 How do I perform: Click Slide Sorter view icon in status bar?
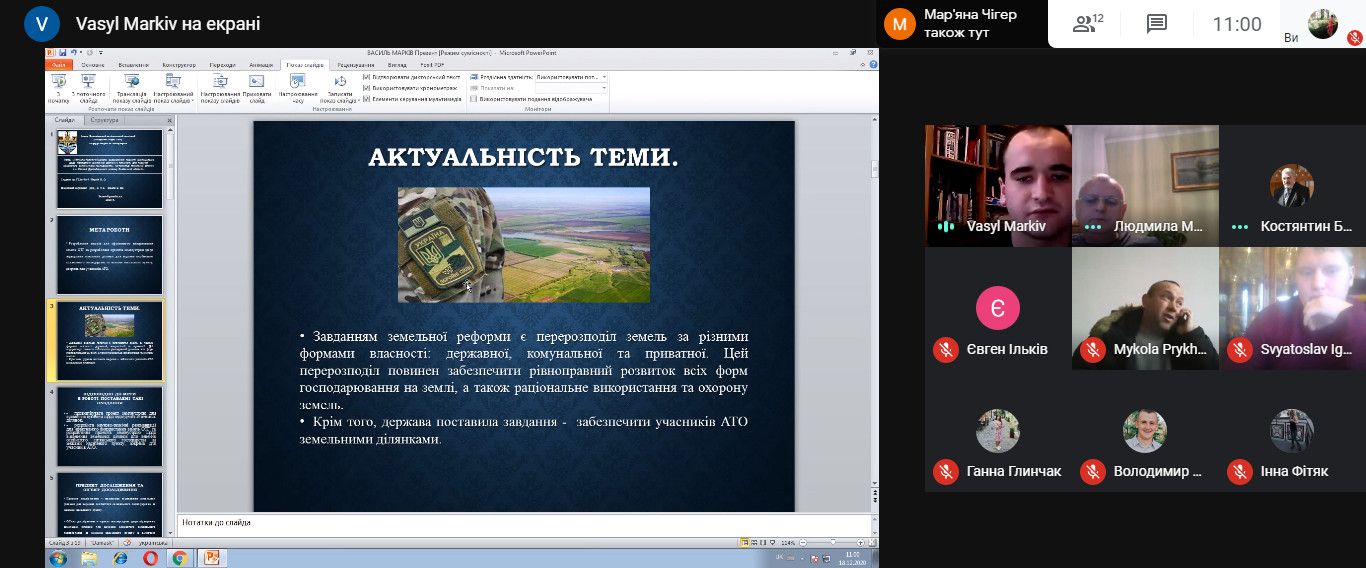pyautogui.click(x=753, y=542)
